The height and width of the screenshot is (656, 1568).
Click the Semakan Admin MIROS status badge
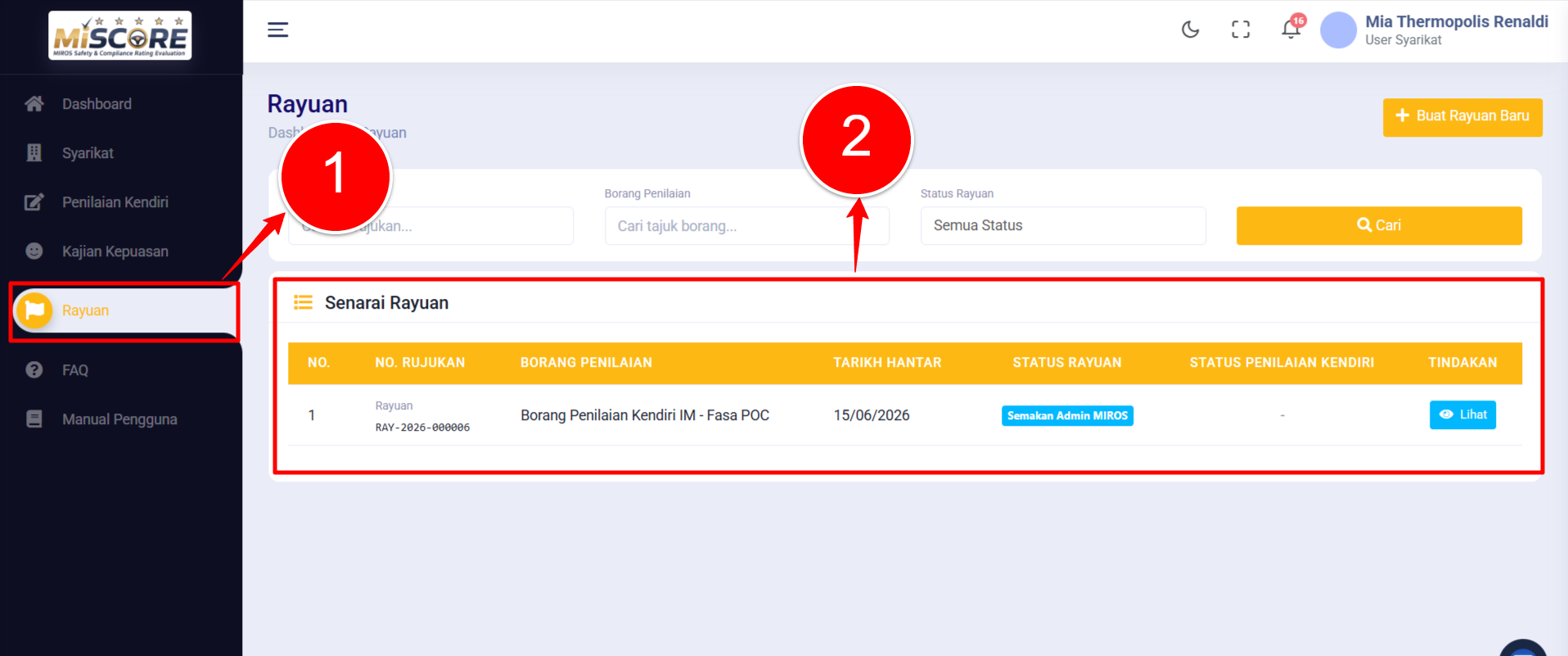coord(1067,416)
